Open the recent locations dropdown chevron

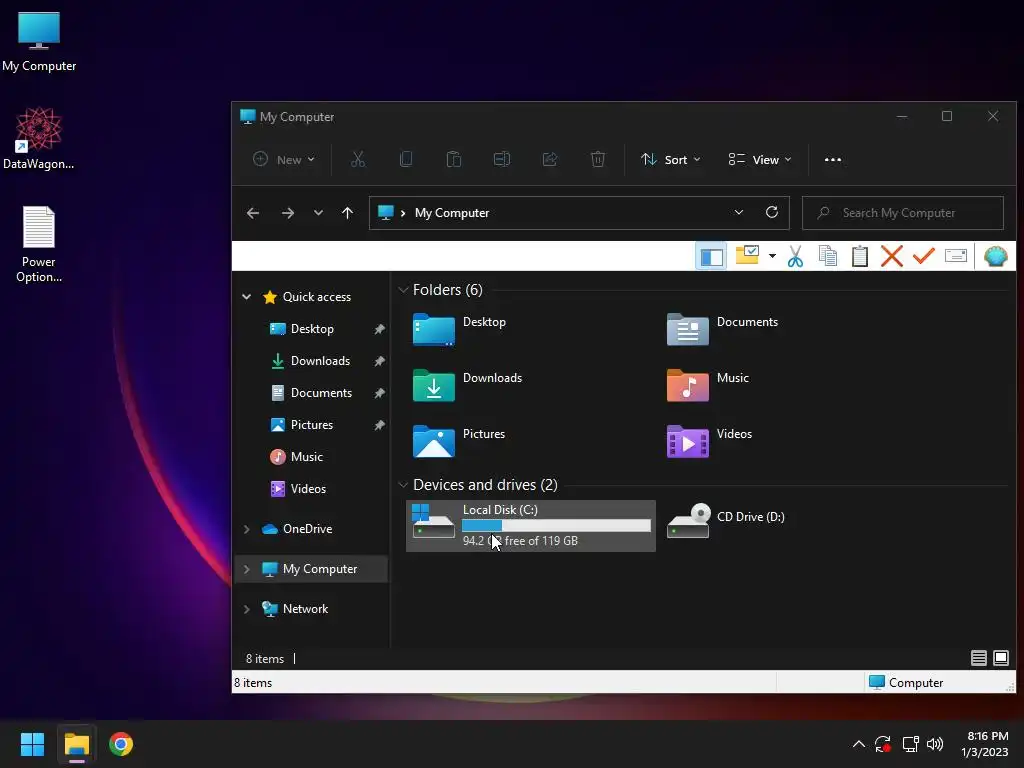pos(318,213)
